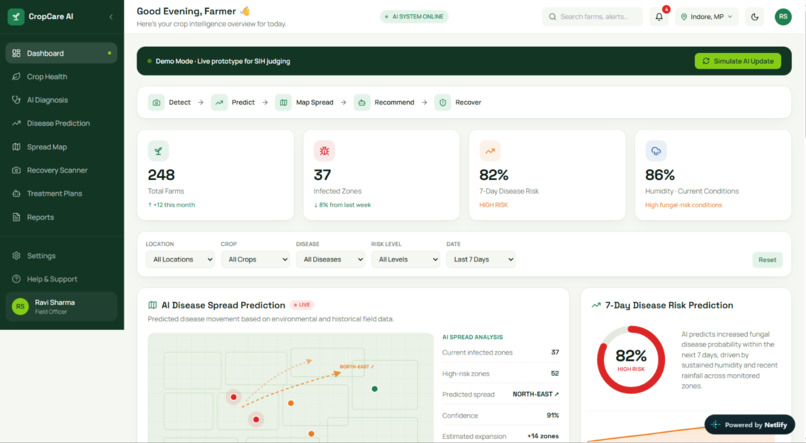The width and height of the screenshot is (806, 443).
Task: Open the All Locations dropdown
Action: (180, 260)
